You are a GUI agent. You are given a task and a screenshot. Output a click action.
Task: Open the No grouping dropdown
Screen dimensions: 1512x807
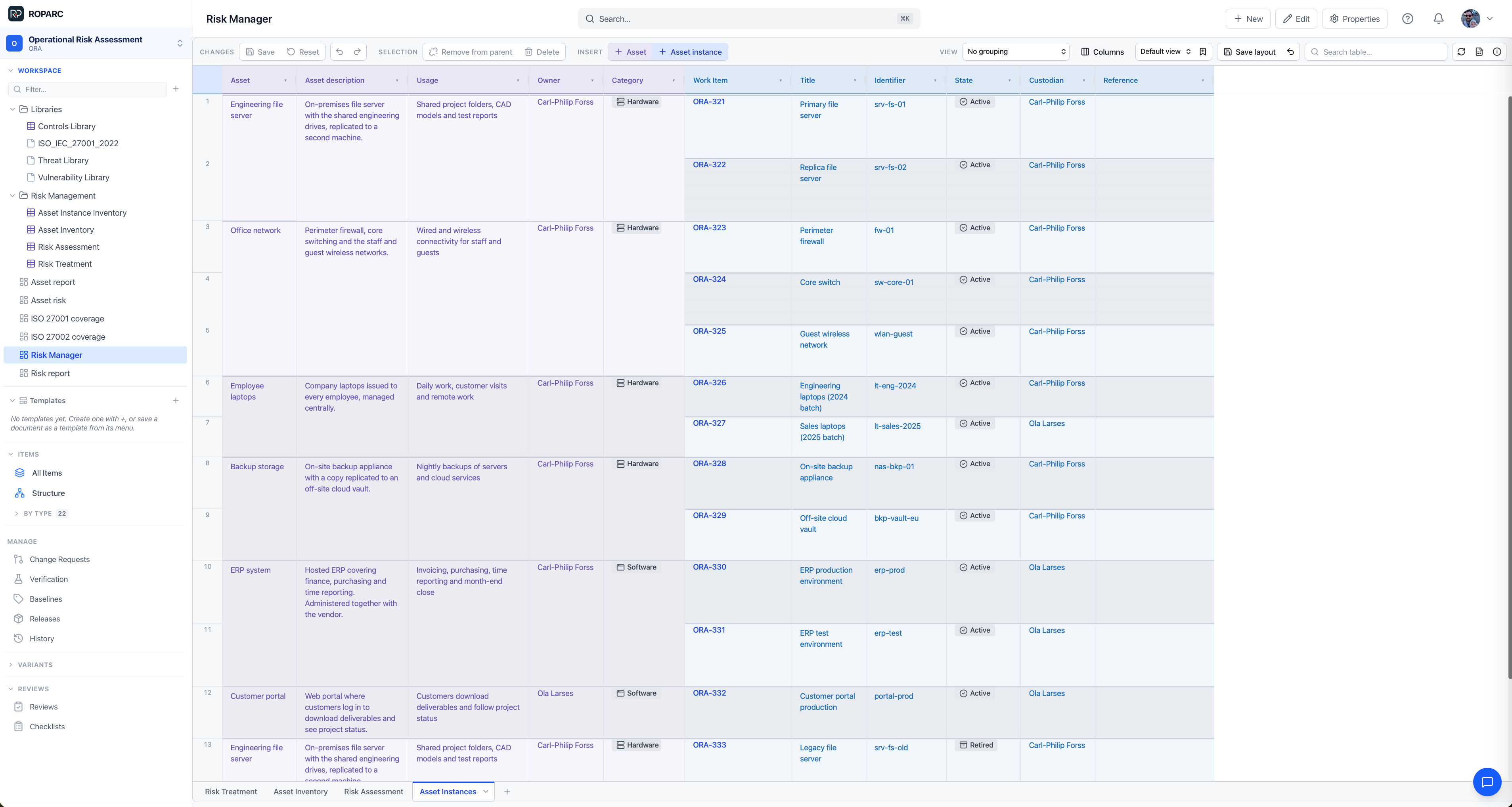pyautogui.click(x=1016, y=52)
